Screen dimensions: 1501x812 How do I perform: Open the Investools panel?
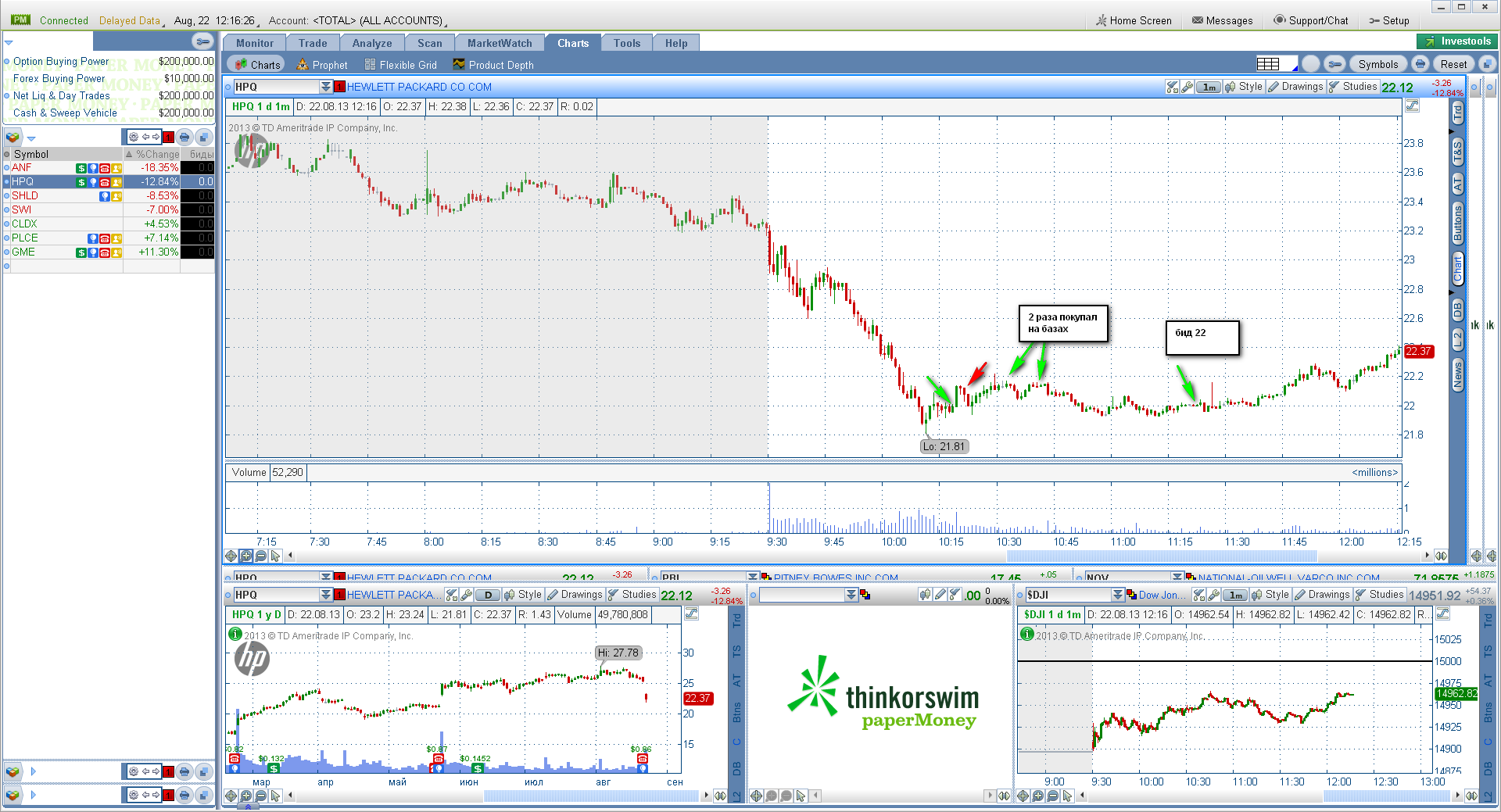[x=1458, y=41]
